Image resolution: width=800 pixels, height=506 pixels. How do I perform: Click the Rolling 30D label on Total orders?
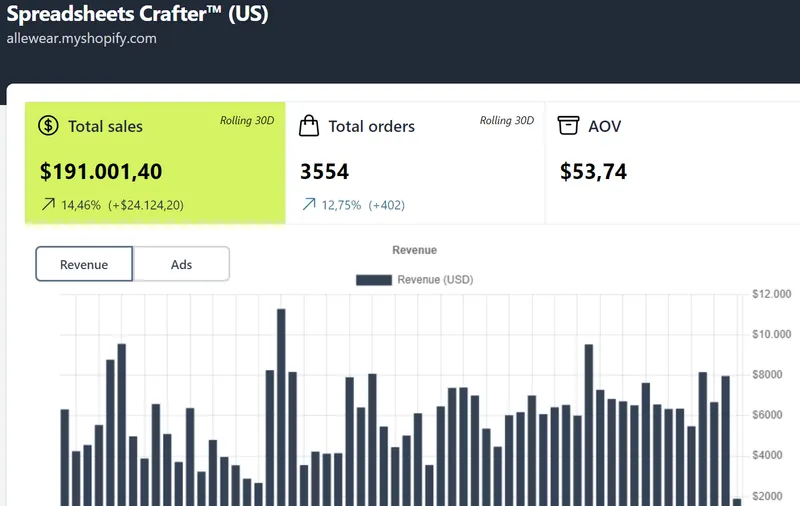(507, 121)
